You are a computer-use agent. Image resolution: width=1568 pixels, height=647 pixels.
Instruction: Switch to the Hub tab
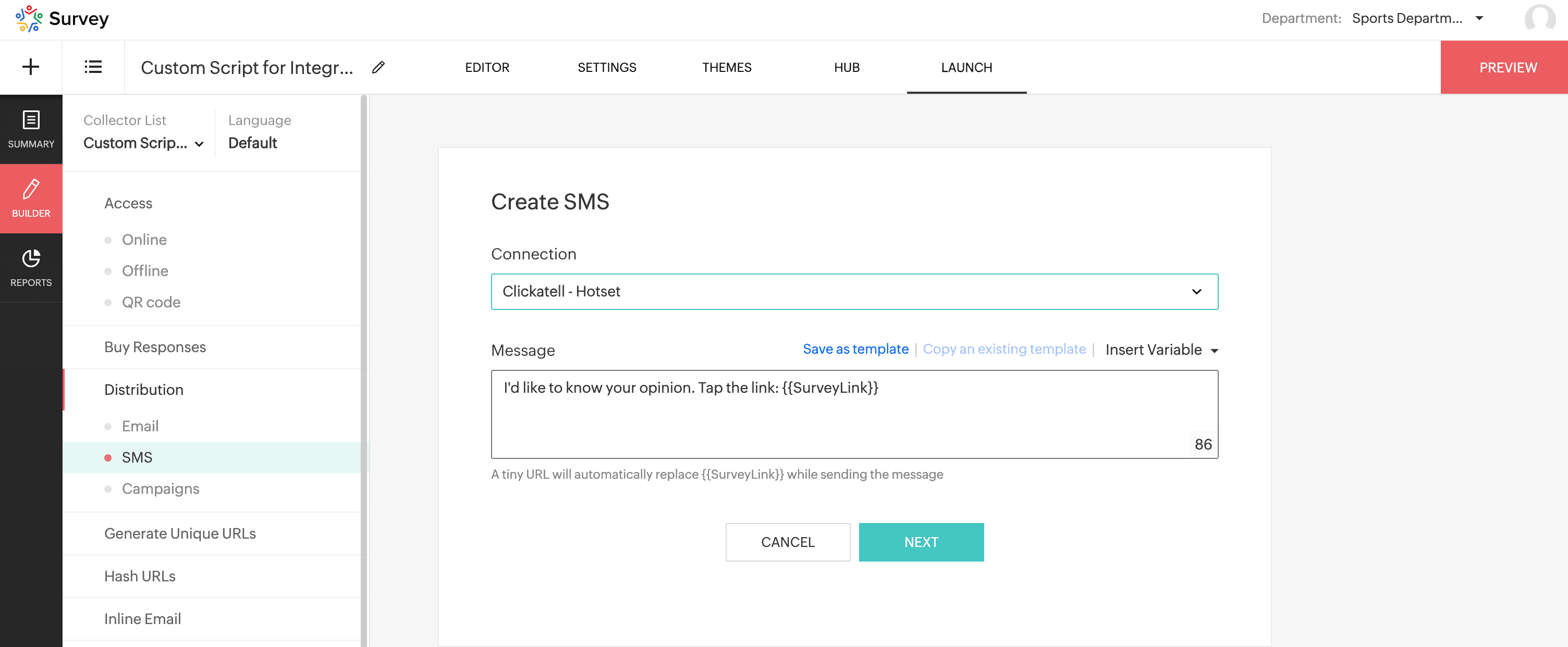pos(846,68)
